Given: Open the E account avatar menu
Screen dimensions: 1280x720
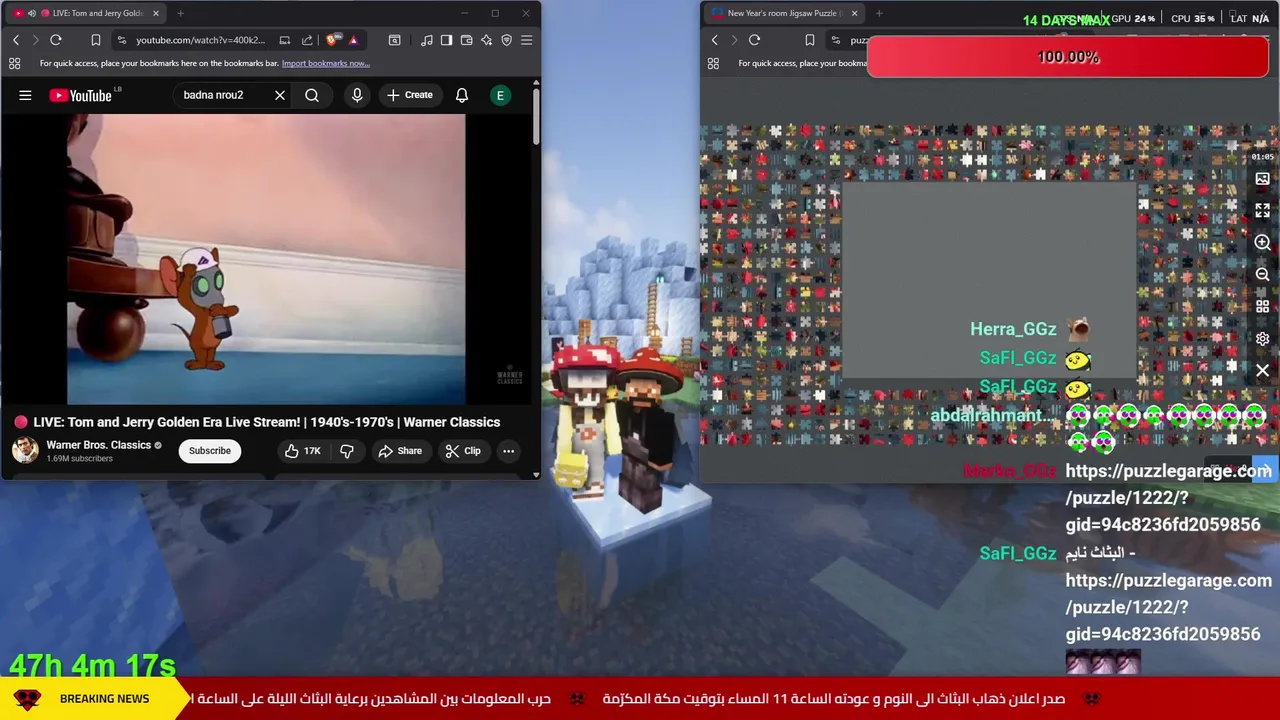Looking at the screenshot, I should coord(500,95).
